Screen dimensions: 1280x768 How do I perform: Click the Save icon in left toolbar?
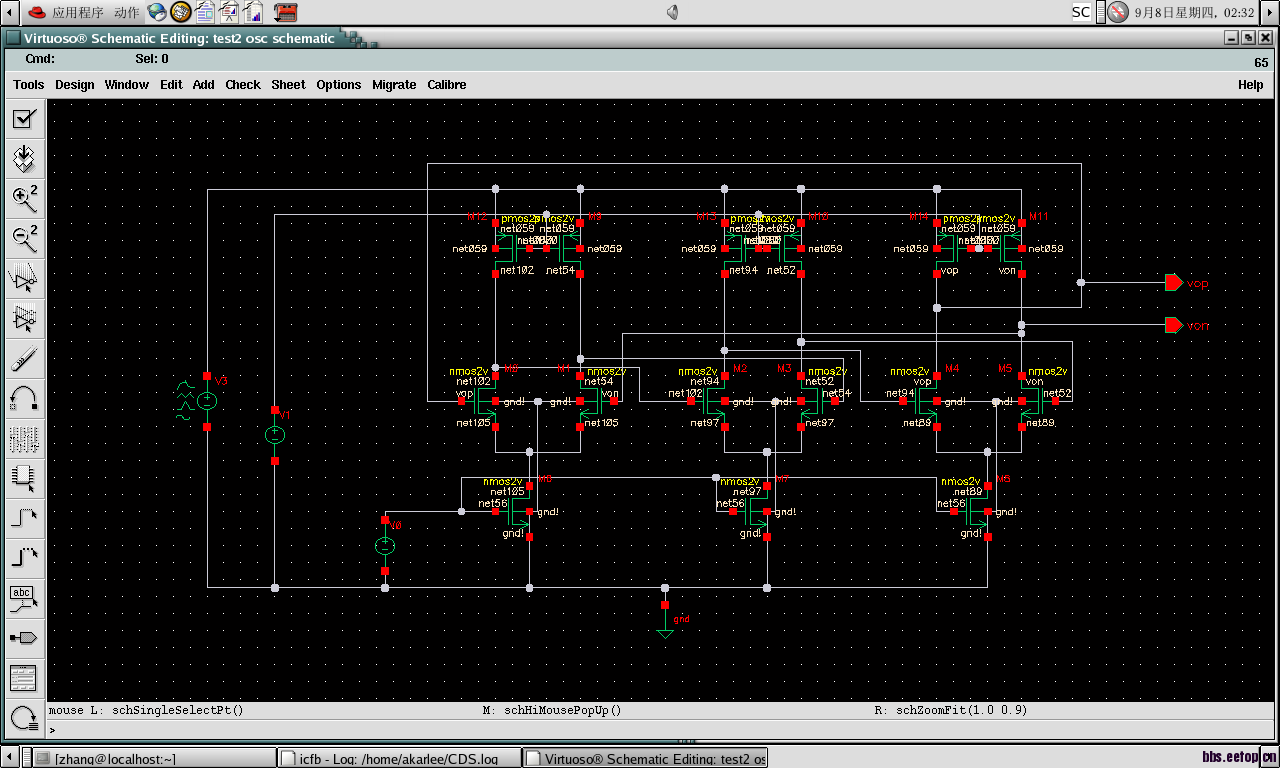[24, 159]
